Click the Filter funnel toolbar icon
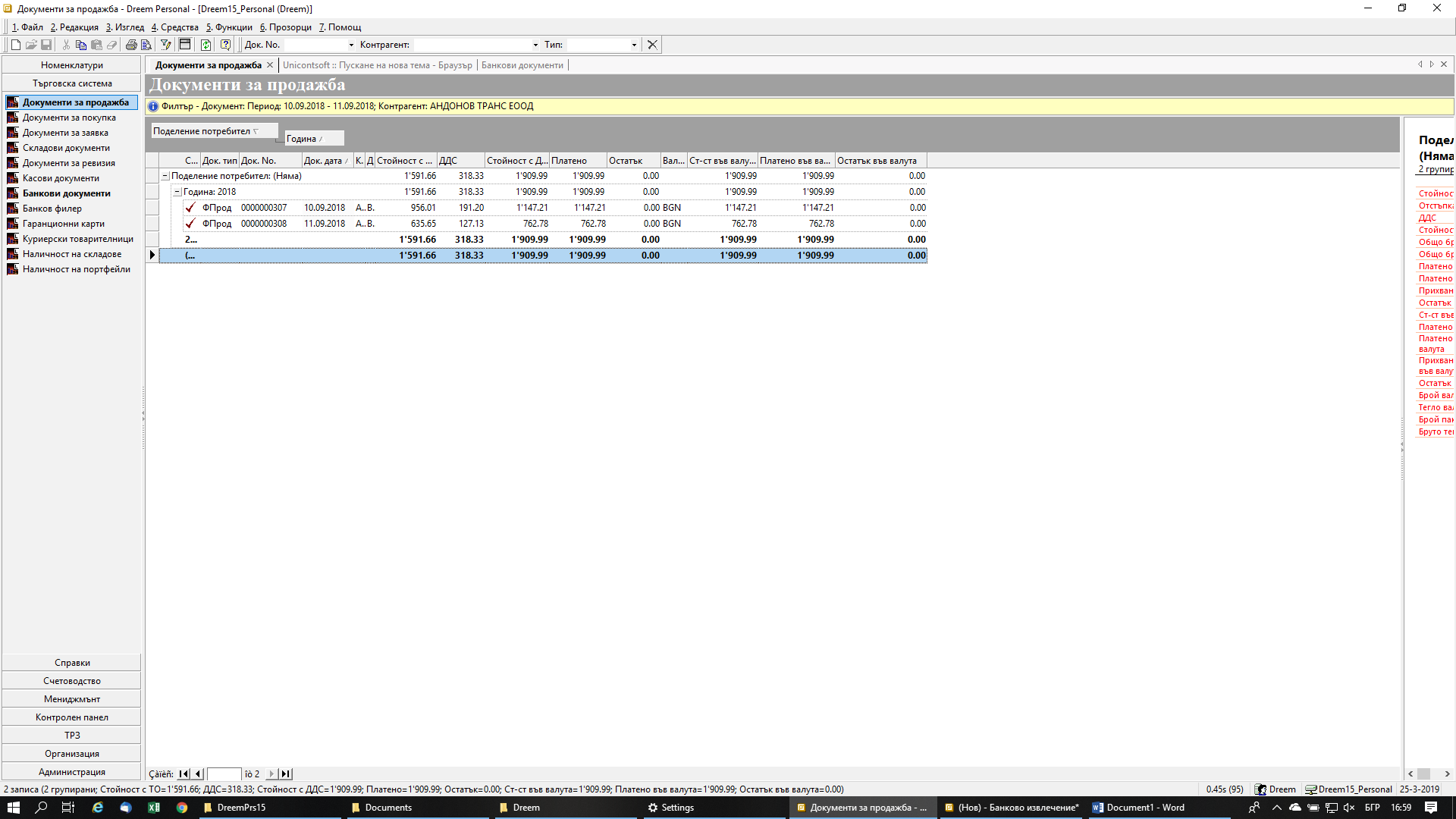The height and width of the screenshot is (819, 1456). coord(166,45)
